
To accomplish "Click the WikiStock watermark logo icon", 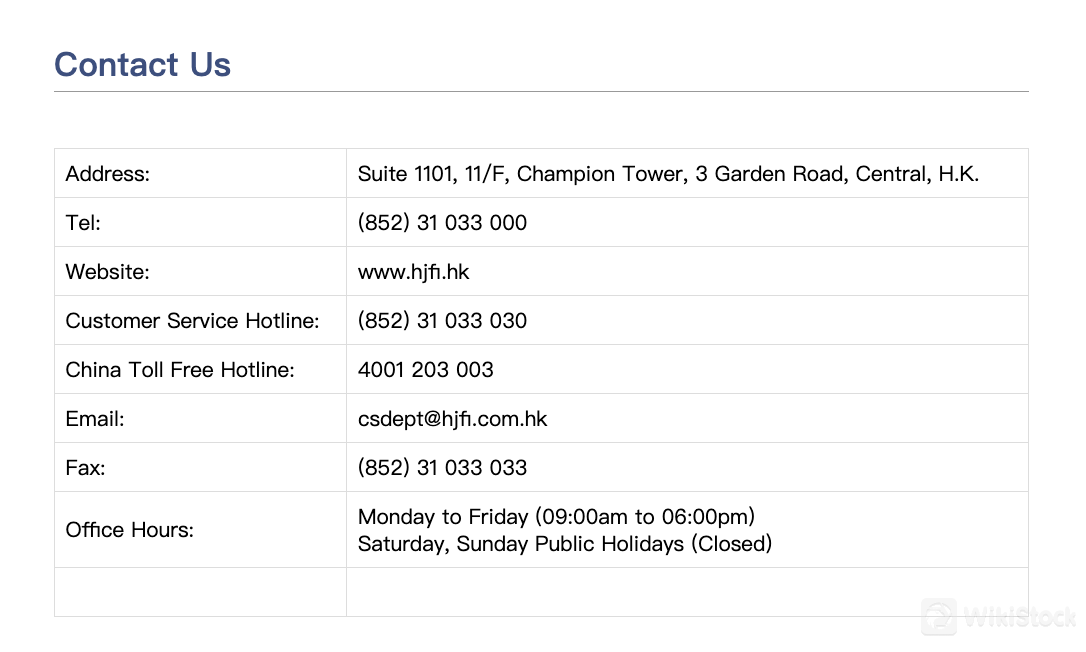I will [x=939, y=617].
